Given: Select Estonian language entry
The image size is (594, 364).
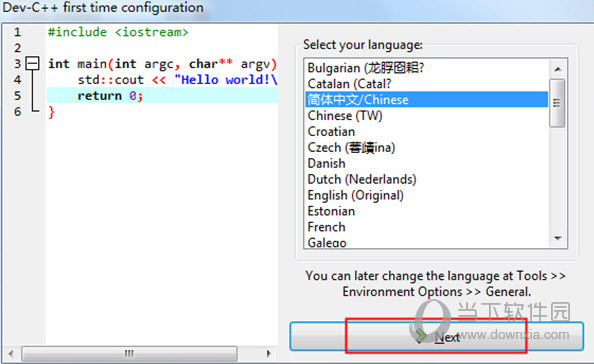Looking at the screenshot, I should [427, 211].
